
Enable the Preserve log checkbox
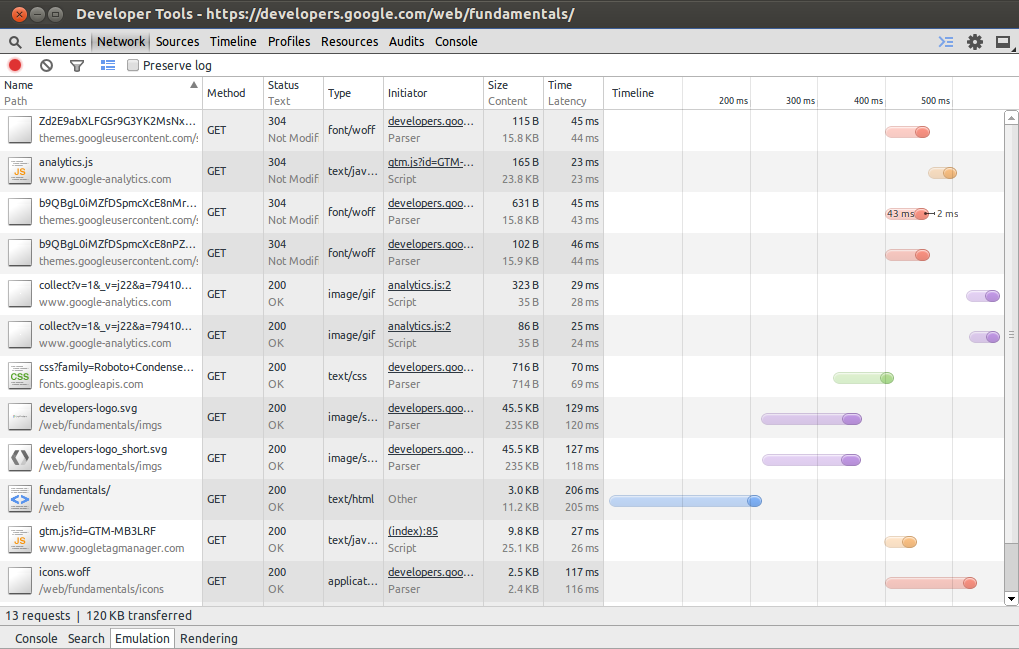pos(133,65)
